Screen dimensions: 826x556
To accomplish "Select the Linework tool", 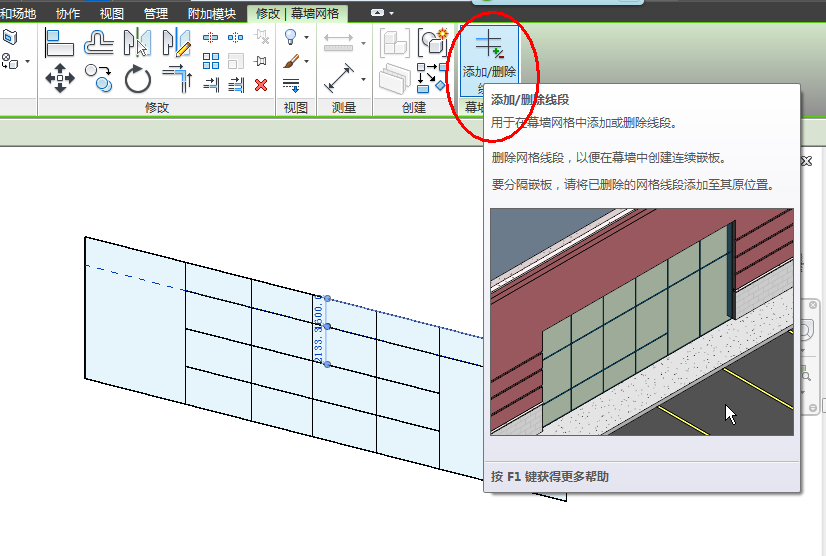I will (x=291, y=85).
